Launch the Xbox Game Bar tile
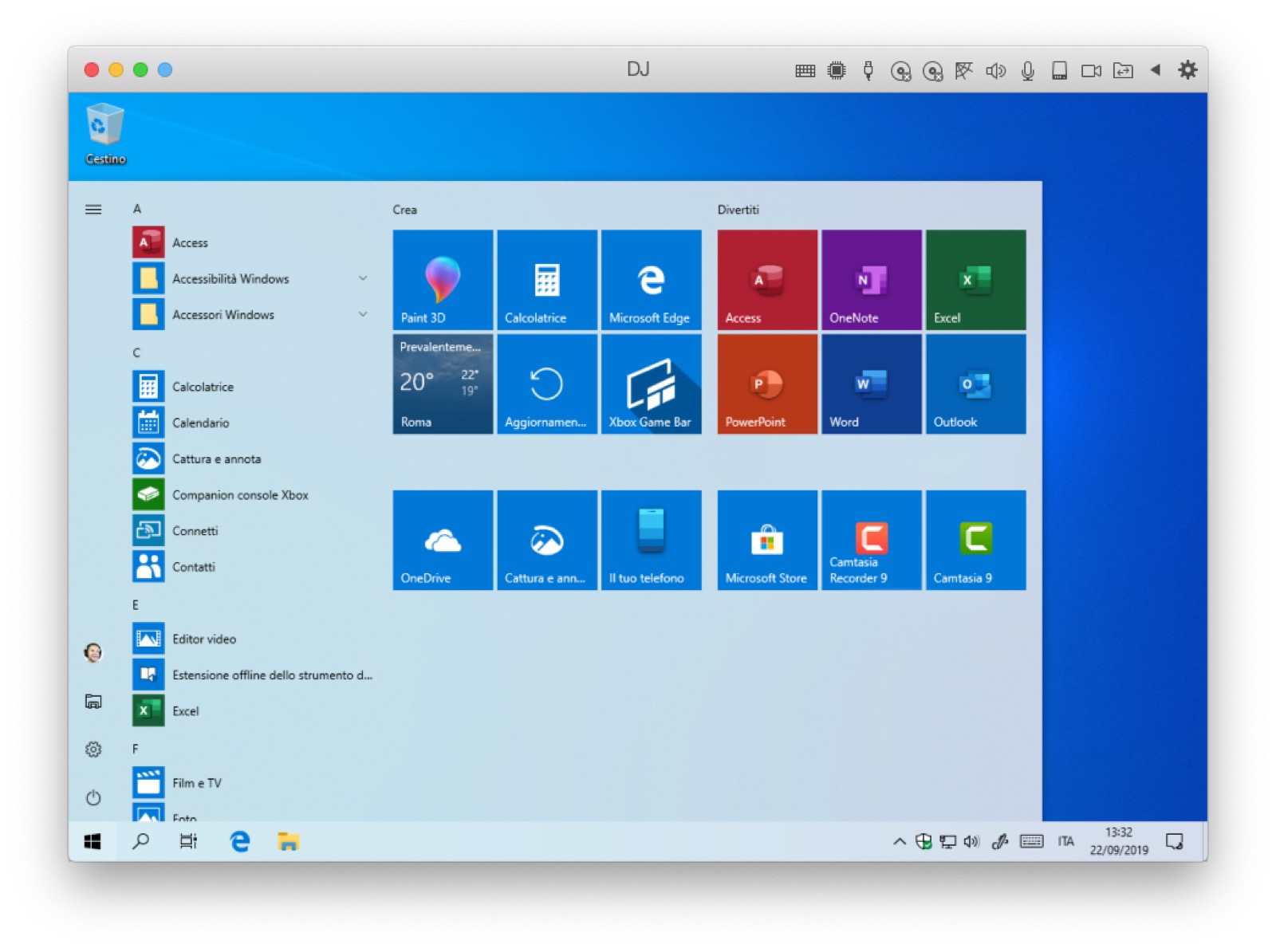Viewport: 1276px width, 952px height. point(651,384)
